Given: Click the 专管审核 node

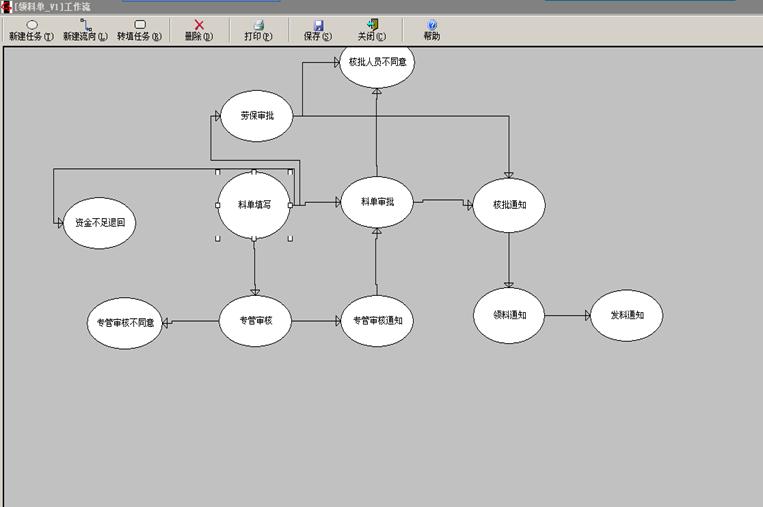Looking at the screenshot, I should point(255,321).
